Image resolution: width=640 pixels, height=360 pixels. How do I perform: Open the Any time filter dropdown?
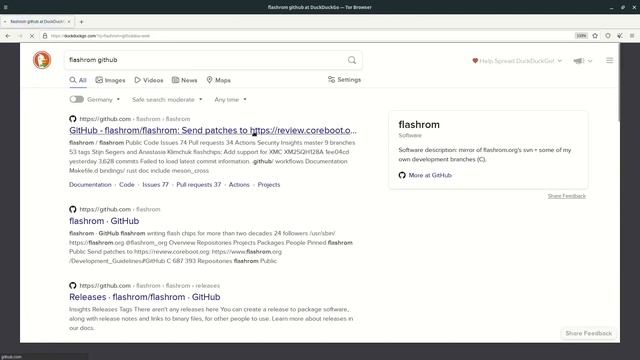coord(231,100)
